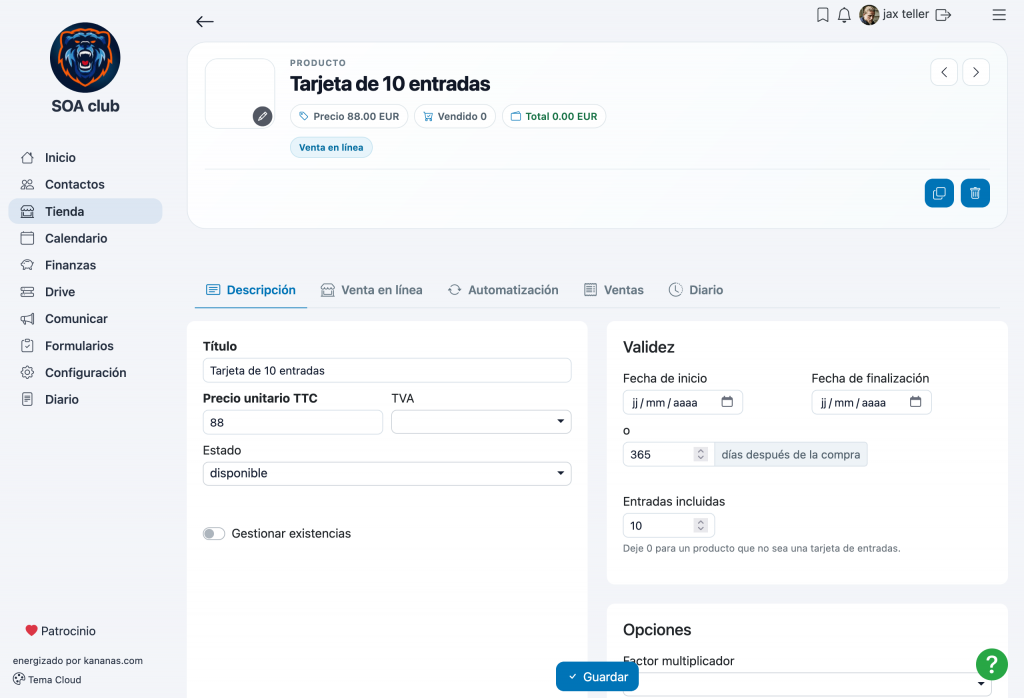This screenshot has height=698, width=1024.
Task: Open Formularios in the sidebar
Action: (85, 346)
